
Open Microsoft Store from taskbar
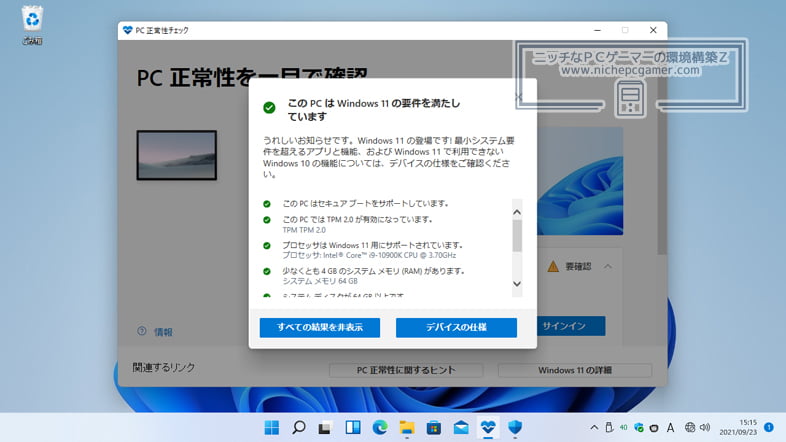(x=434, y=427)
